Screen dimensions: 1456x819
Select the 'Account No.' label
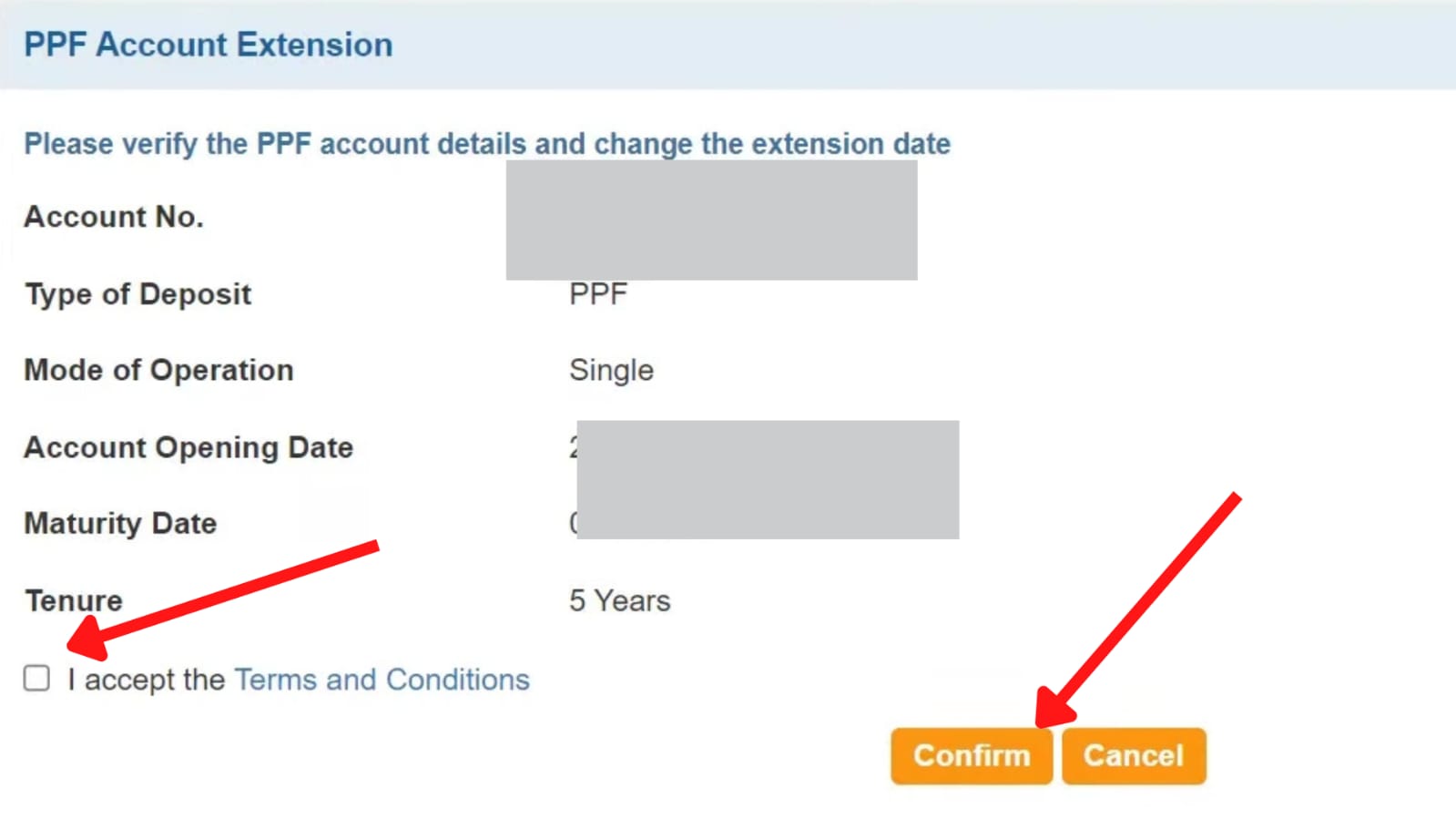(x=113, y=217)
